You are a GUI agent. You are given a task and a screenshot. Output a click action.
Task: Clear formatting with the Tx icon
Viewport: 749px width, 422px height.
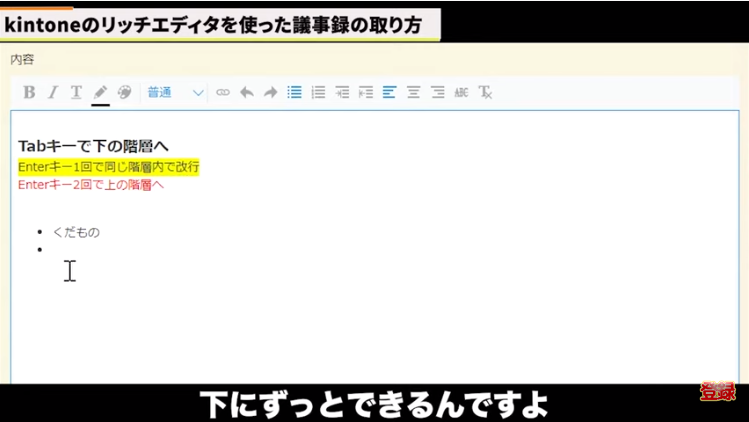point(485,92)
